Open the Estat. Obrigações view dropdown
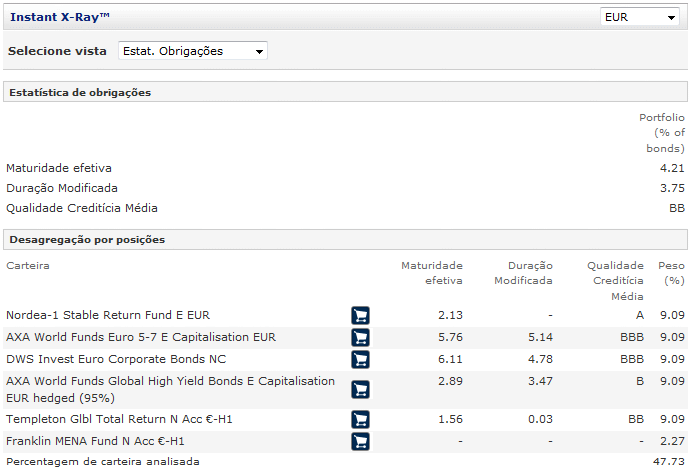The height and width of the screenshot is (471, 693). tap(193, 51)
